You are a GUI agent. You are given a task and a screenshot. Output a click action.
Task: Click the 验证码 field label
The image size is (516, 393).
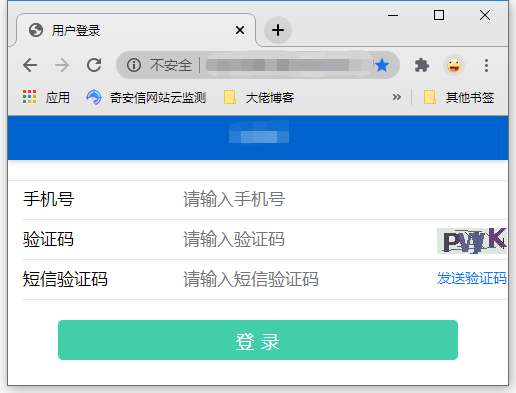point(49,239)
